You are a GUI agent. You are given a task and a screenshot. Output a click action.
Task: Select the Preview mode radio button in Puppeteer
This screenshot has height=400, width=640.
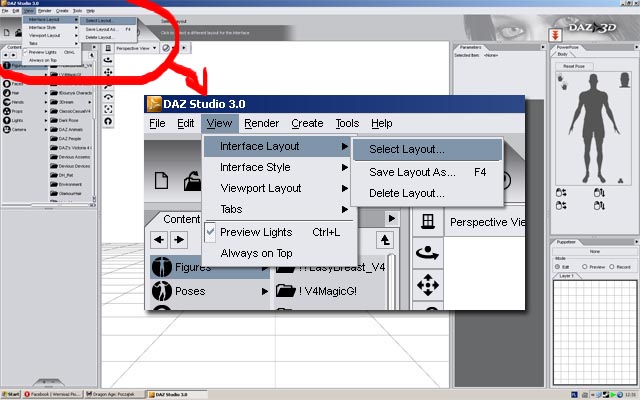click(584, 267)
